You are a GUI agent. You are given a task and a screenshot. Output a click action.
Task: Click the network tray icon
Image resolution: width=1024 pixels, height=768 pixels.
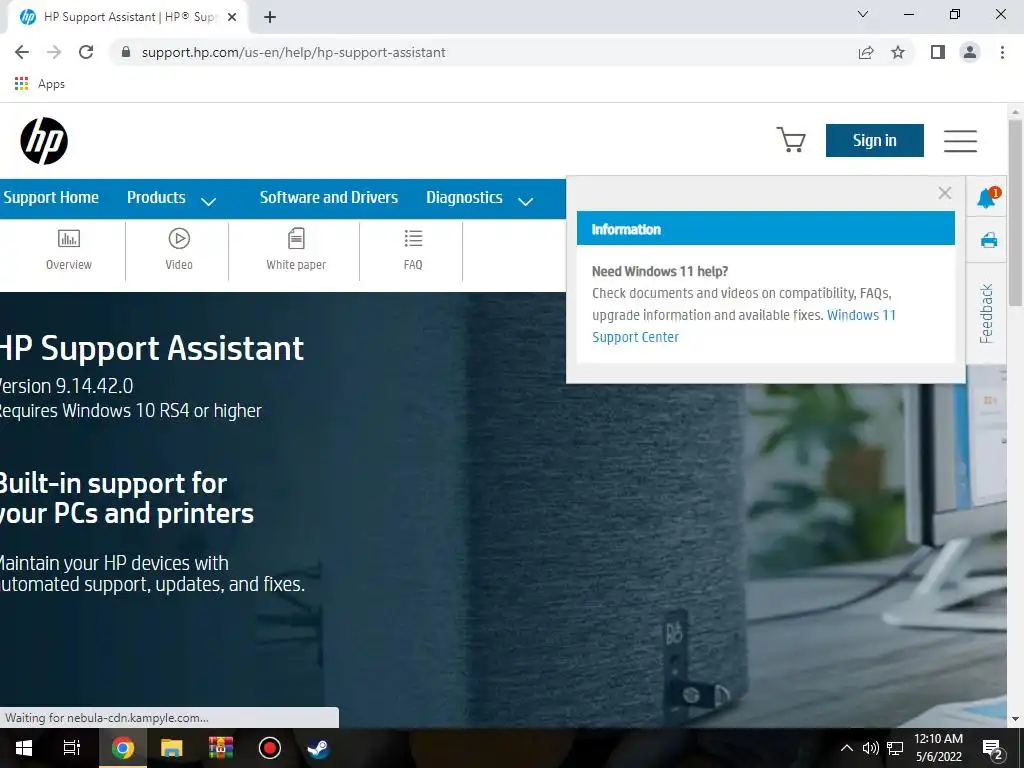coord(895,748)
